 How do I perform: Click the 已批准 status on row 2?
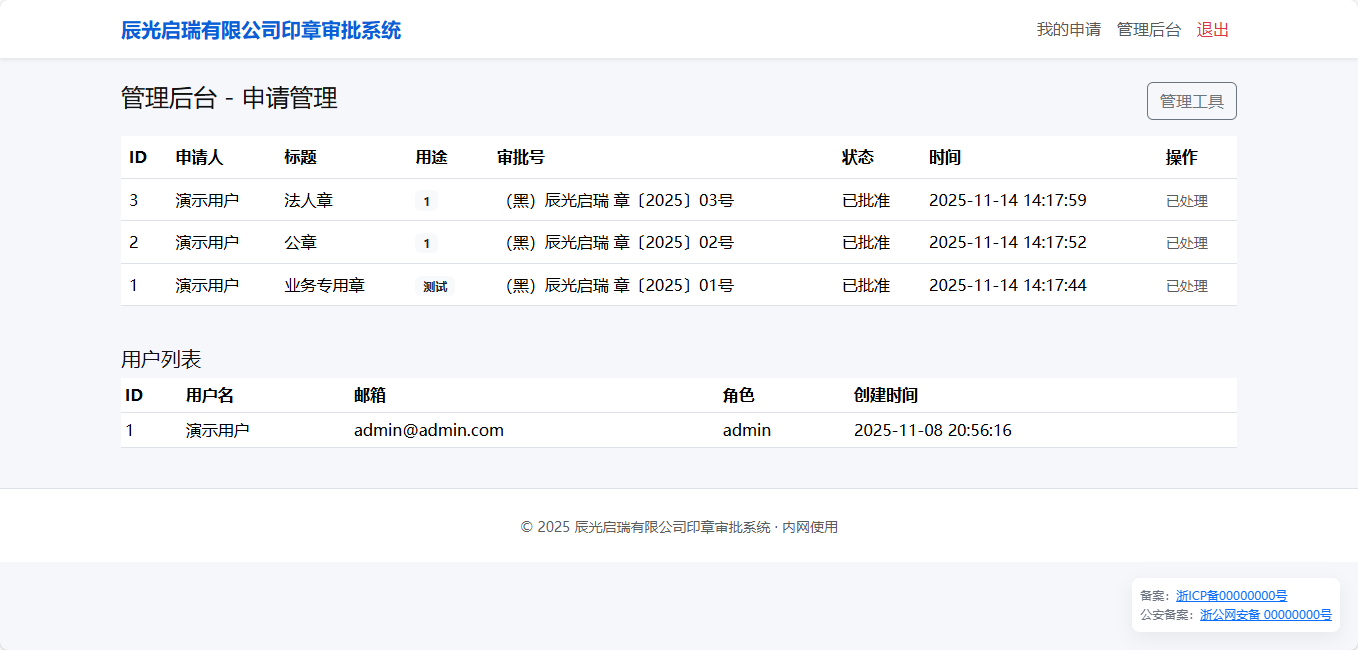pyautogui.click(x=863, y=242)
